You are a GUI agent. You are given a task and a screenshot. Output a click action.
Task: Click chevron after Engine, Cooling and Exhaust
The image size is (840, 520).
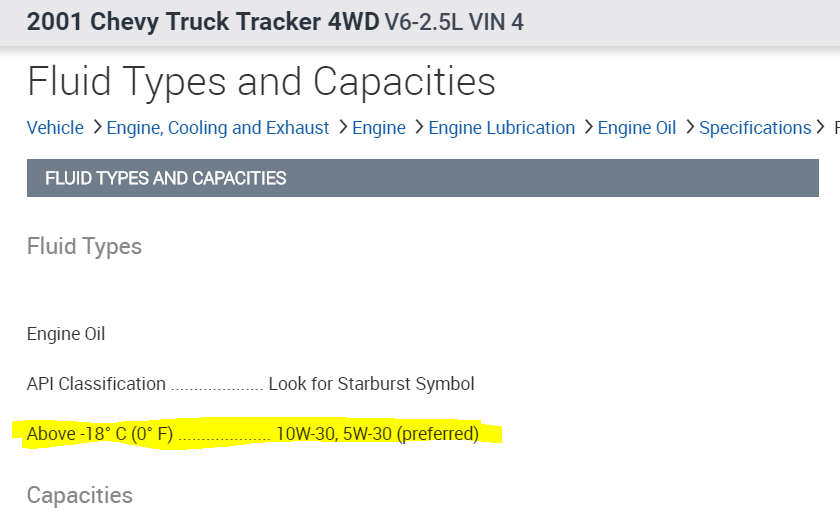pos(343,128)
